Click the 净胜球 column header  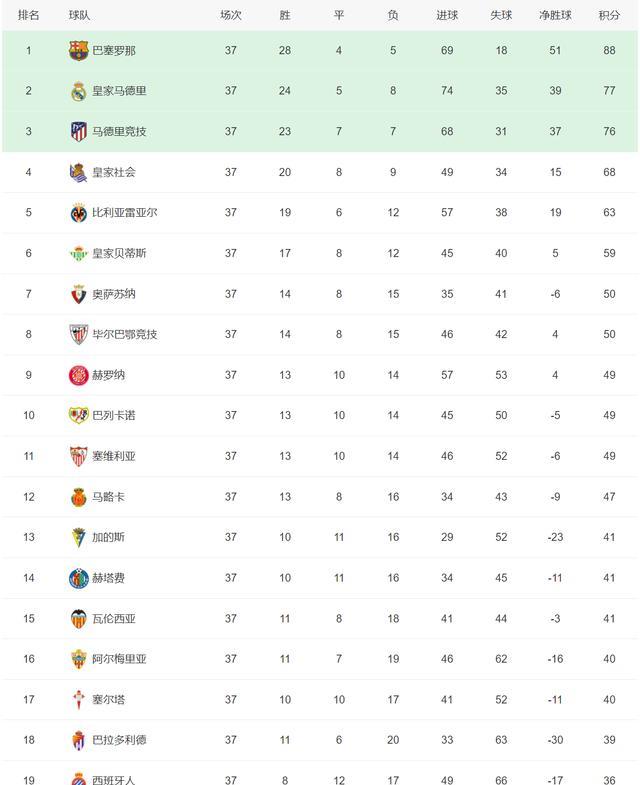point(555,16)
